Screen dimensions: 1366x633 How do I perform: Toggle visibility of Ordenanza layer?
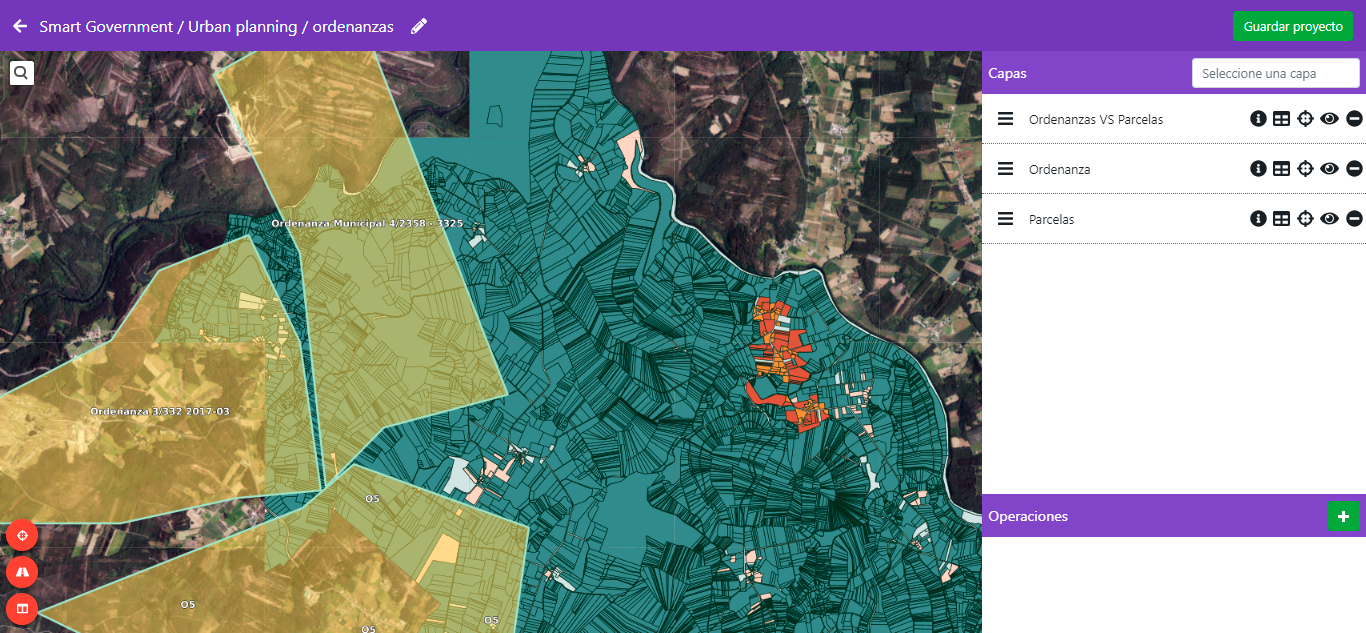1329,169
